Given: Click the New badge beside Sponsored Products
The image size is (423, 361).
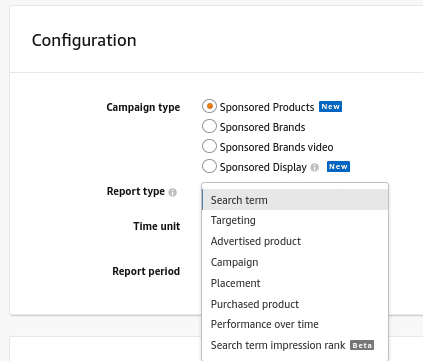Looking at the screenshot, I should (x=330, y=107).
